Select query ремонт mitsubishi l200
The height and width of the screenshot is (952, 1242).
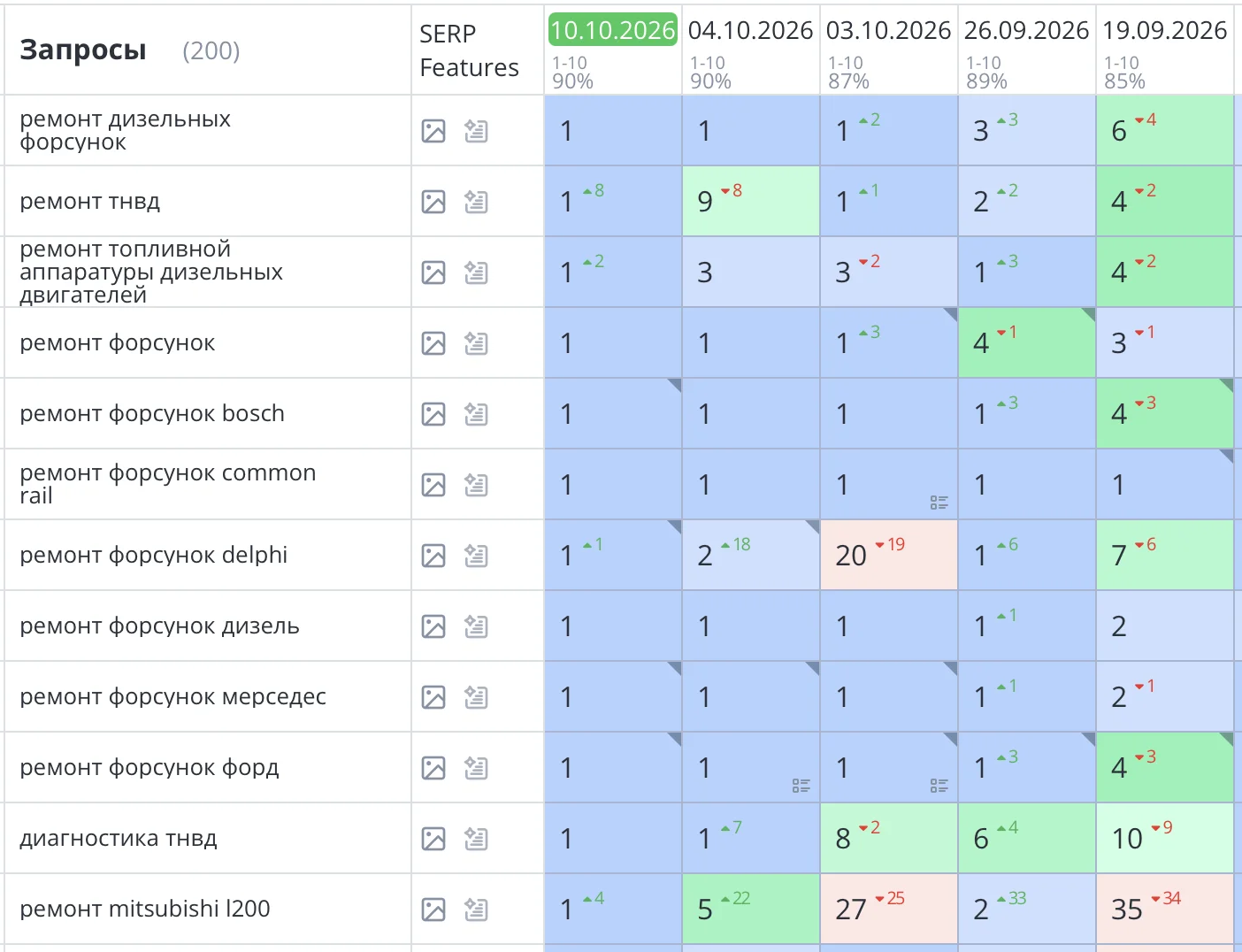click(145, 910)
